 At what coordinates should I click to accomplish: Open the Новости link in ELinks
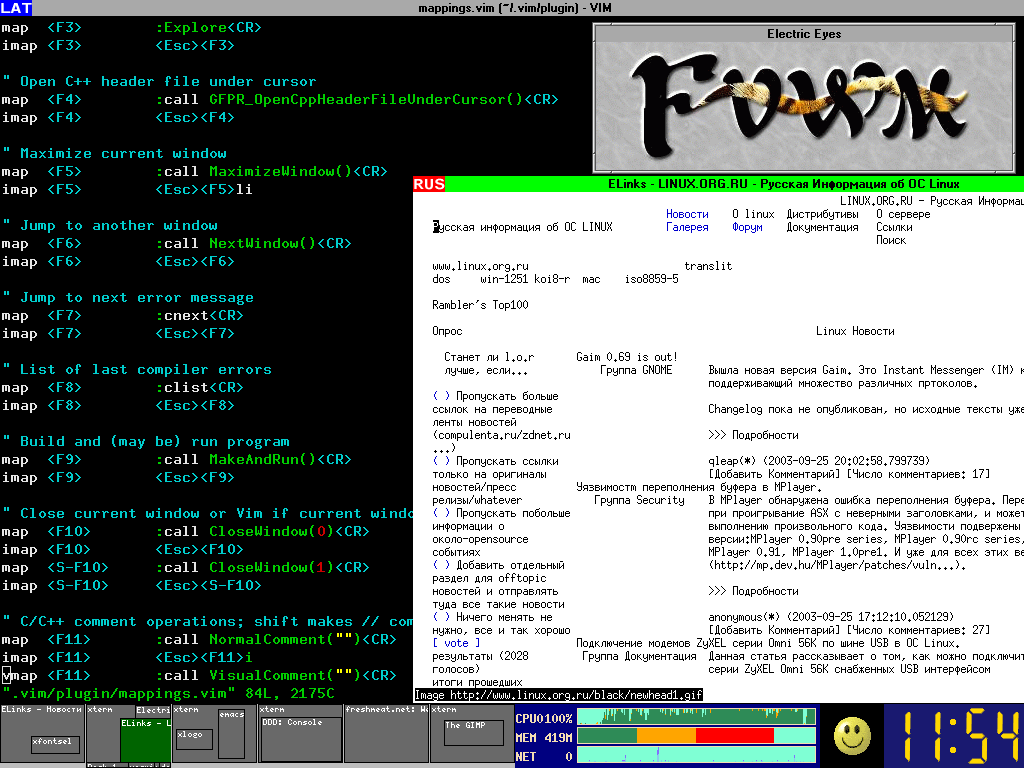pos(687,214)
